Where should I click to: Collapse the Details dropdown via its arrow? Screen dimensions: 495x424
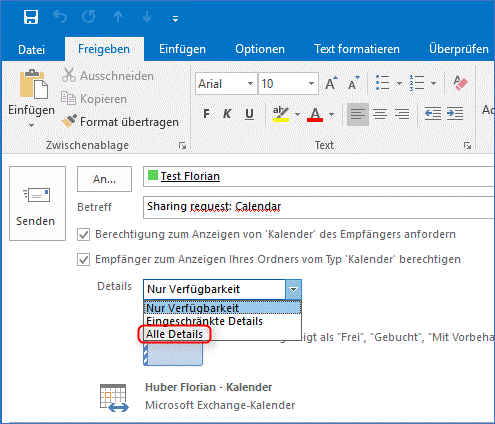[x=294, y=289]
